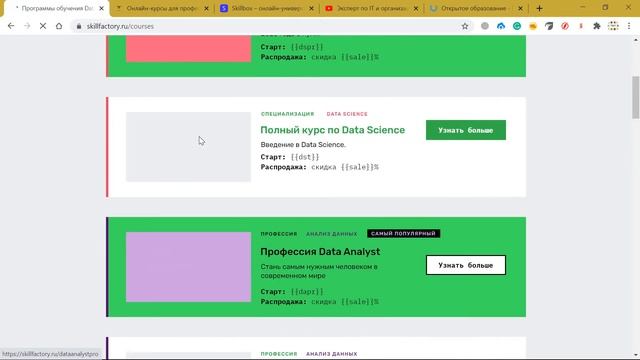Screen dimensions: 640x360
Task: Click 'Стань самым нужным человеком' description text
Action: tap(319, 271)
